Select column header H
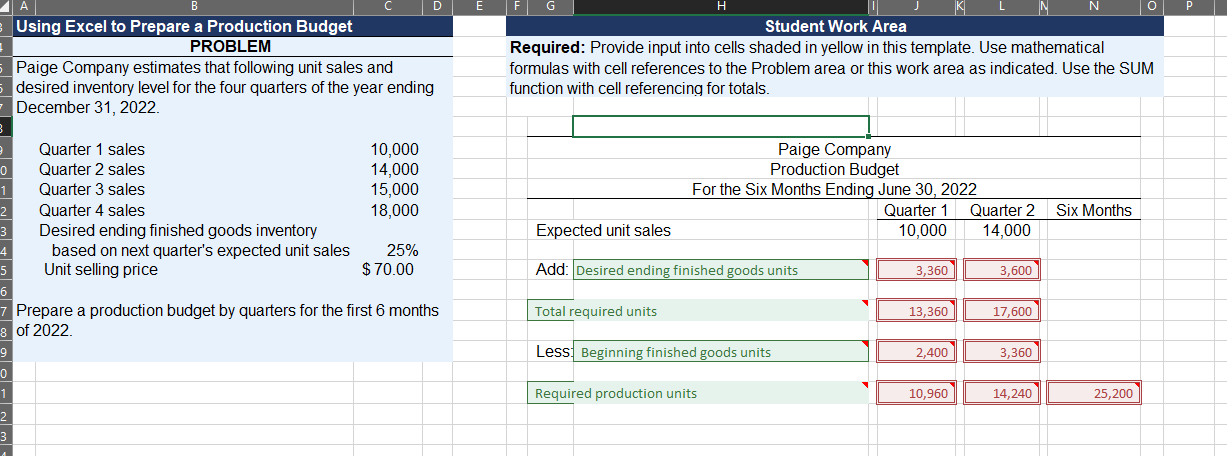This screenshot has width=1227, height=456. coord(721,7)
